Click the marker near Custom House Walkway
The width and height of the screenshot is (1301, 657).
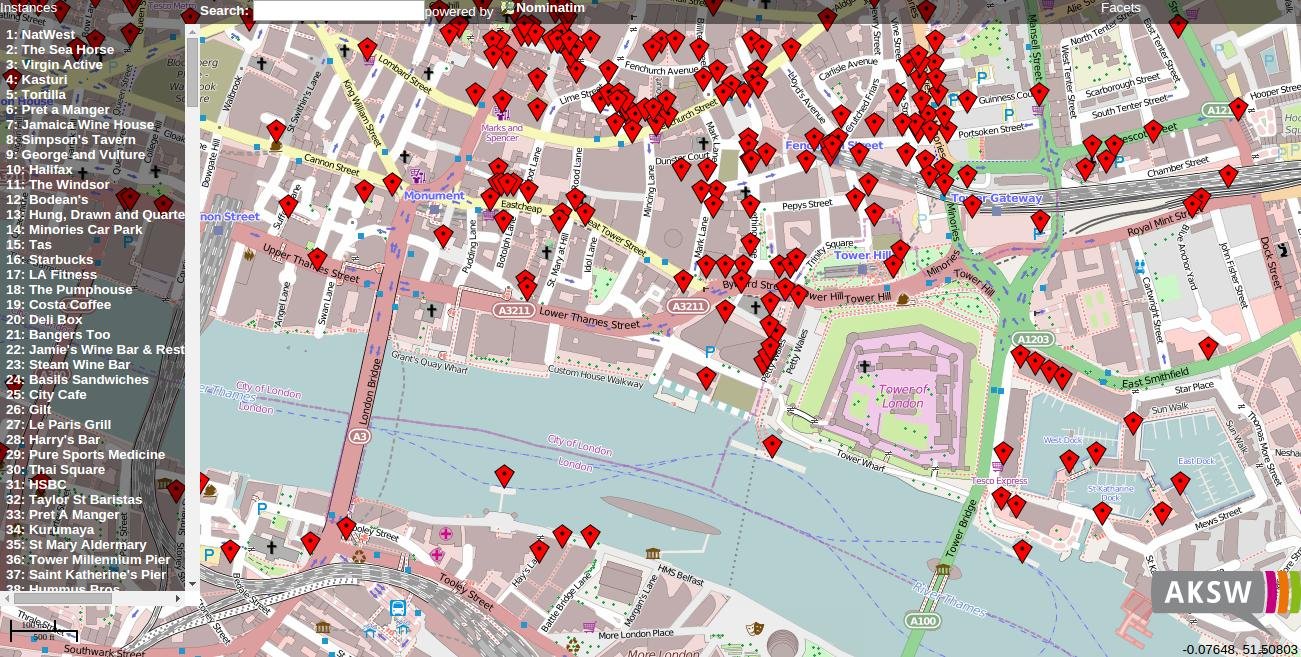coord(706,379)
